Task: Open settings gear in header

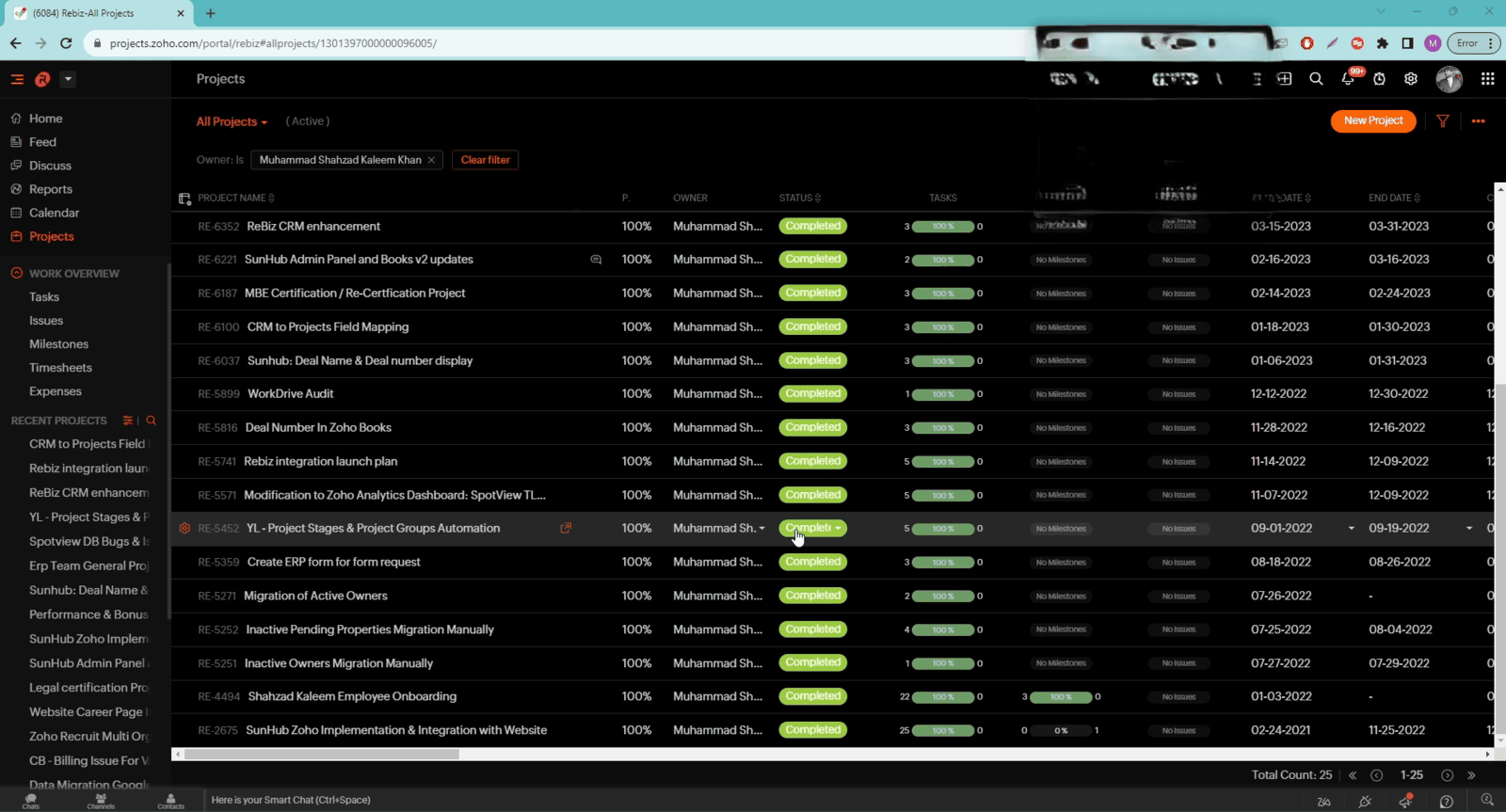Action: tap(1411, 79)
